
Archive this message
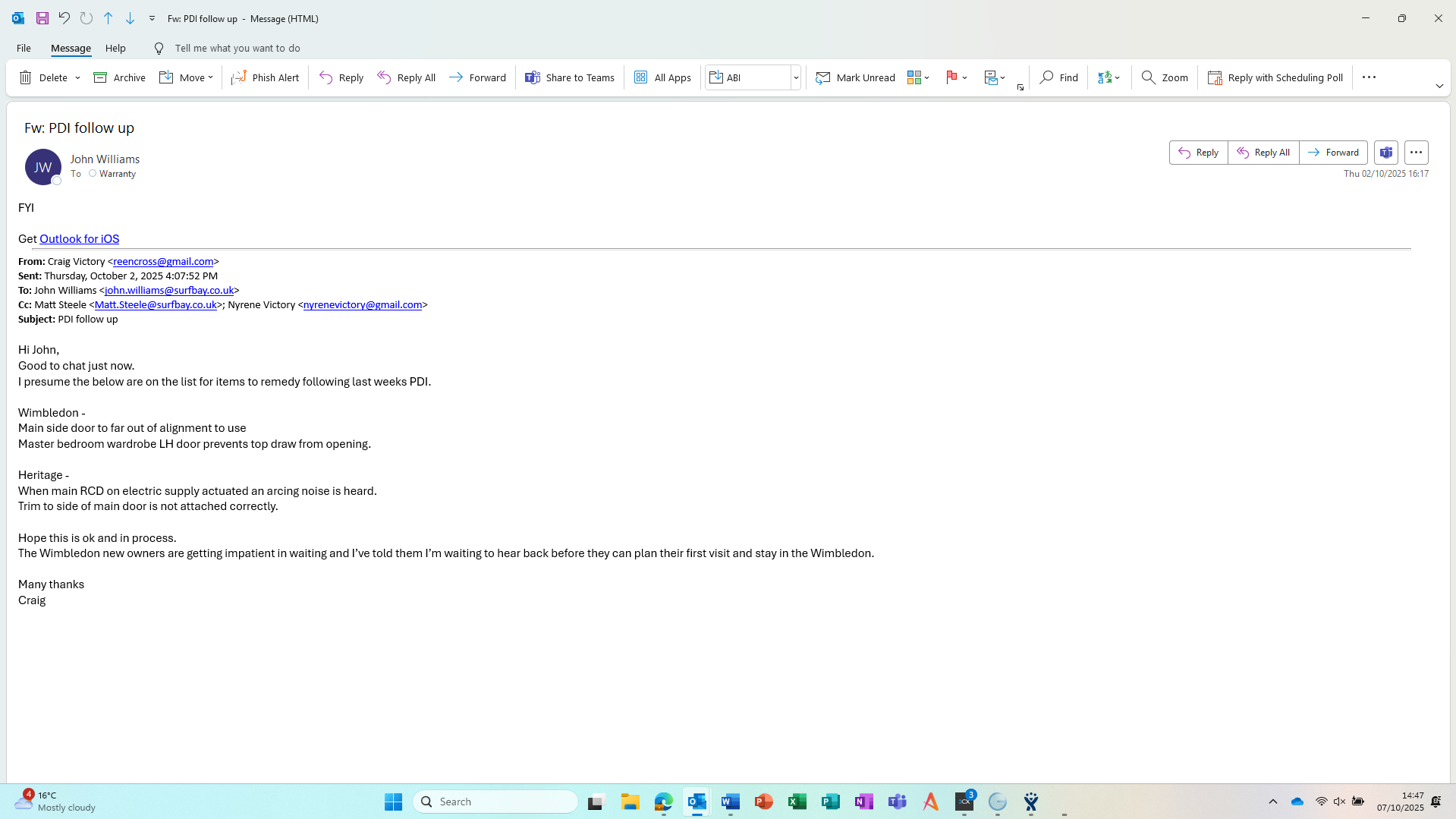(x=119, y=77)
